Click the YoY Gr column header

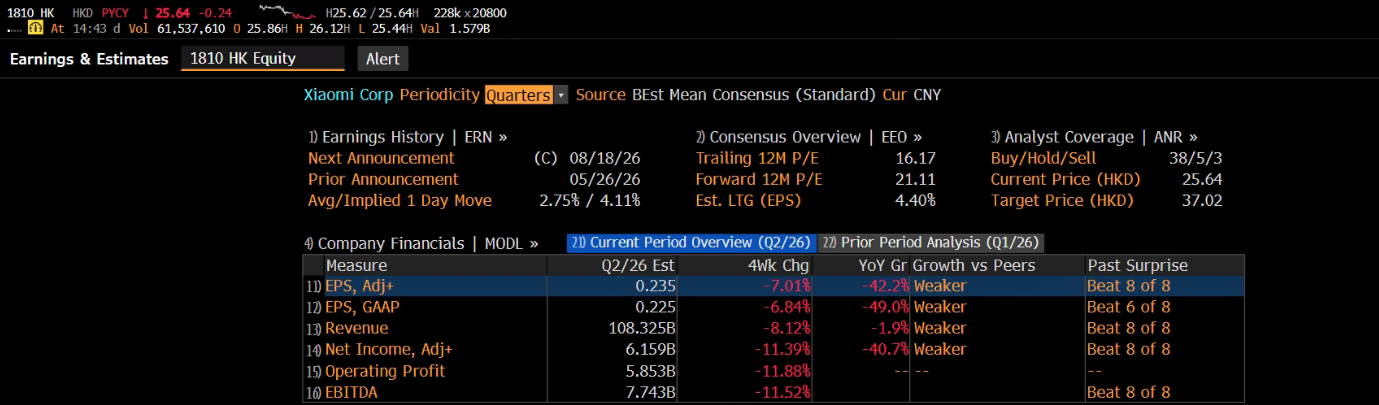[x=861, y=265]
